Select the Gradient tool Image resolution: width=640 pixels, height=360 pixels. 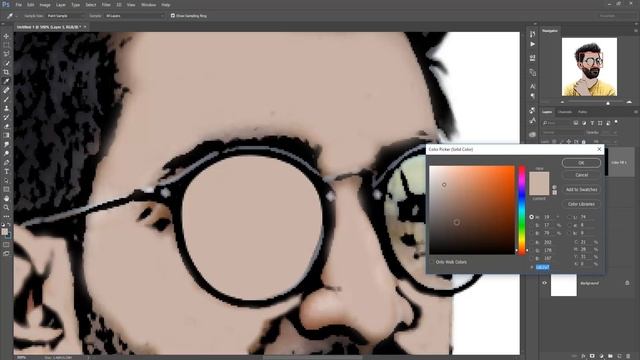tap(6, 135)
